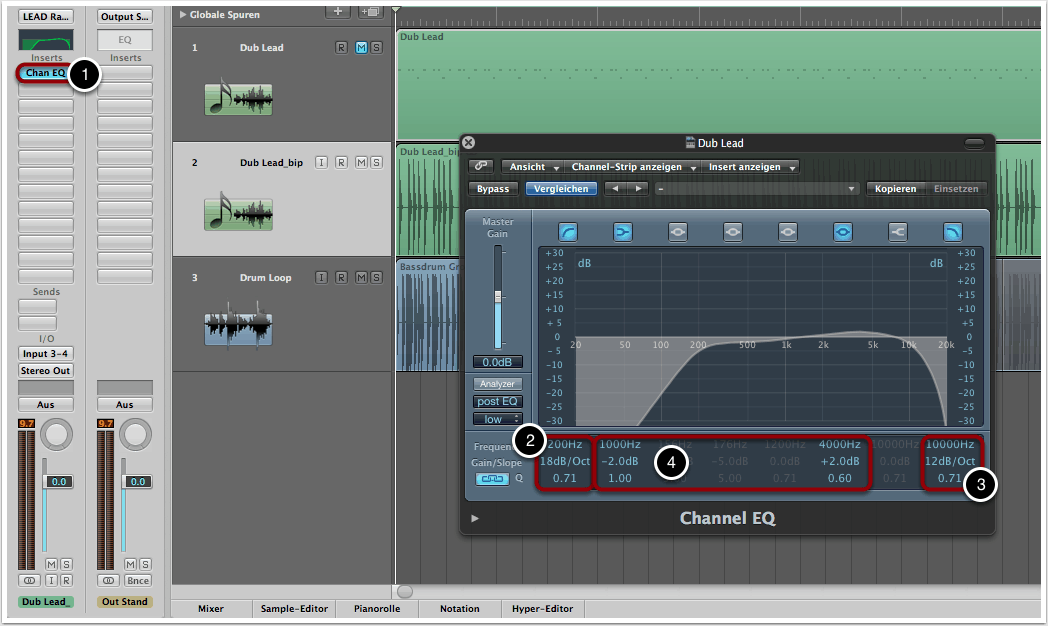1048x626 pixels.
Task: Toggle the low shelf EQ band icon
Action: pos(623,231)
